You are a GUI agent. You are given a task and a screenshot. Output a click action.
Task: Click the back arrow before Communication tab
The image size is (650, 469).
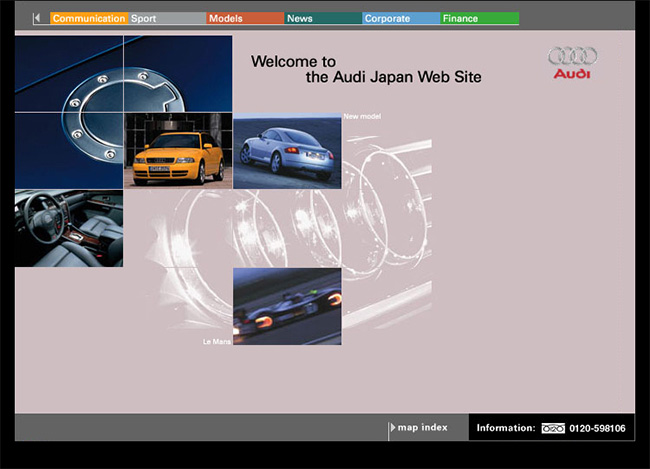(38, 18)
